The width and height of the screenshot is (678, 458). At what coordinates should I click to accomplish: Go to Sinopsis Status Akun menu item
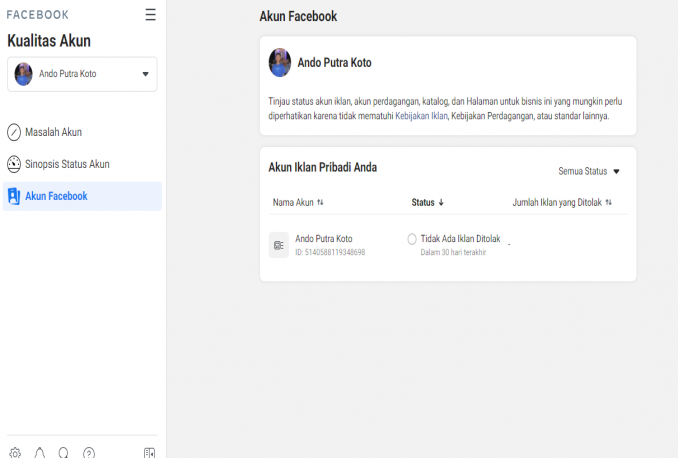pos(67,164)
